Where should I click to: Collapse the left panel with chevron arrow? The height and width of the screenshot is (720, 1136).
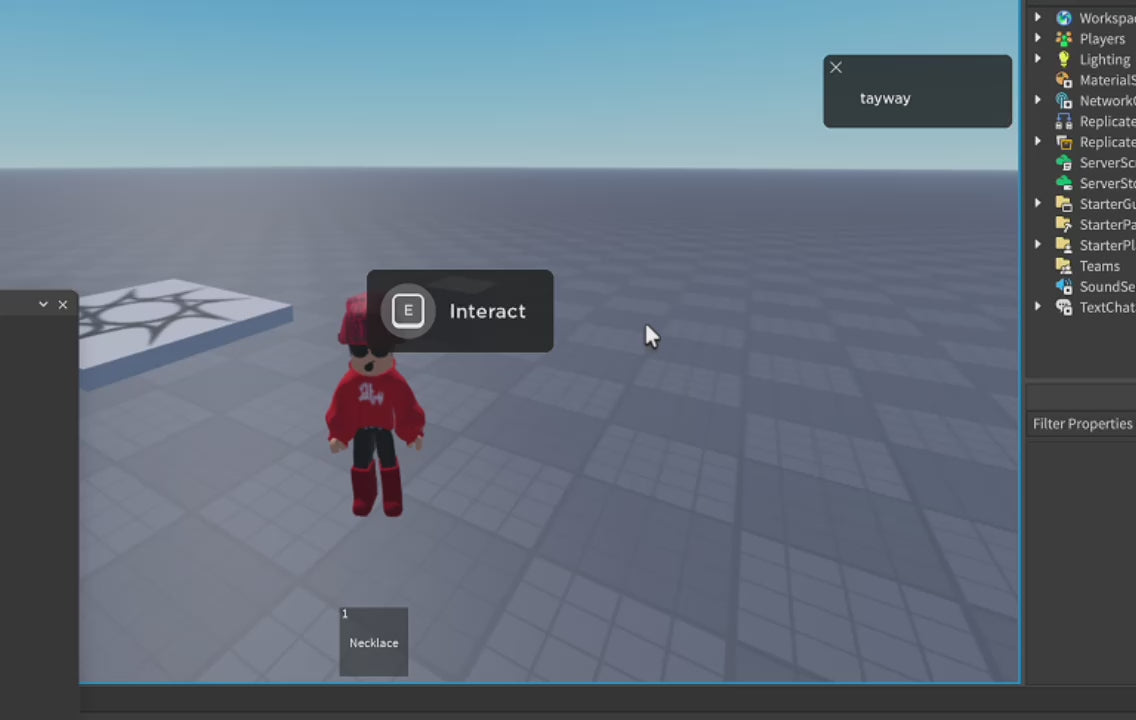[43, 304]
